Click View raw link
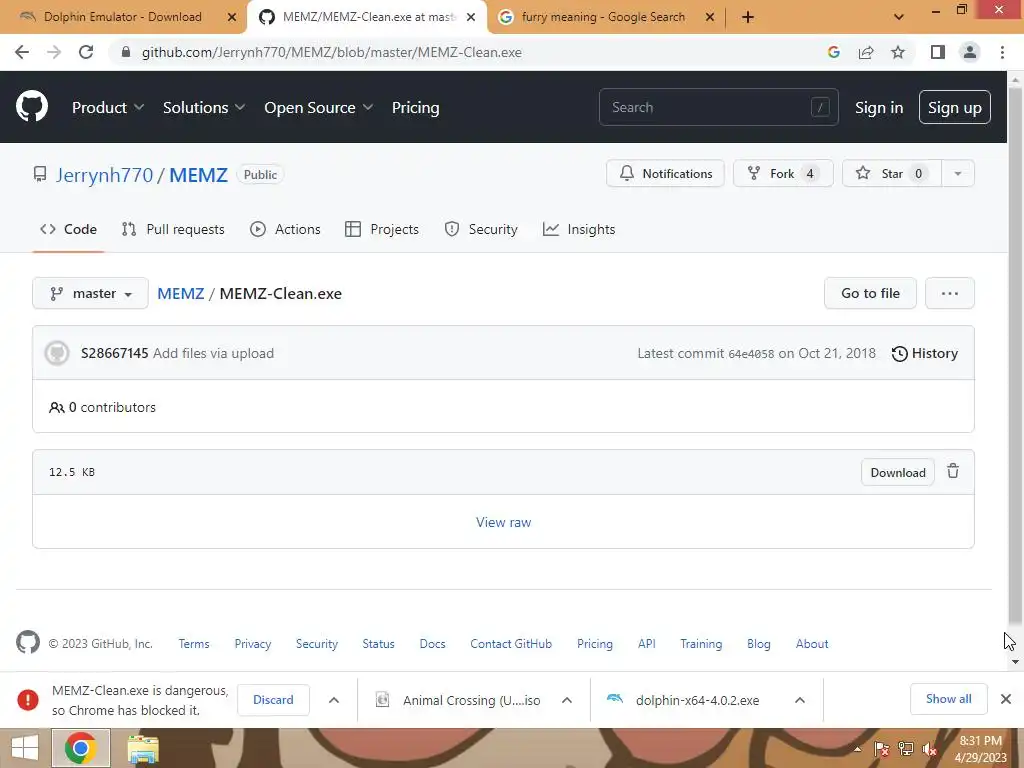 [x=504, y=522]
